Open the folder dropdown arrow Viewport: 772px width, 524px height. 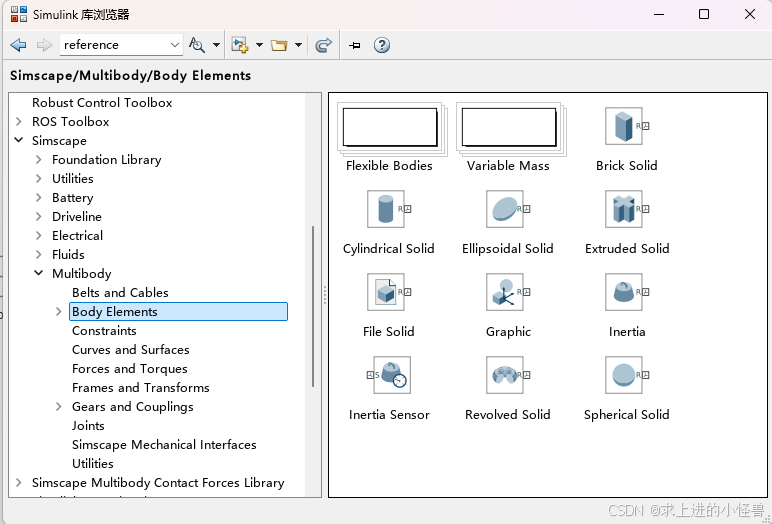click(x=298, y=45)
